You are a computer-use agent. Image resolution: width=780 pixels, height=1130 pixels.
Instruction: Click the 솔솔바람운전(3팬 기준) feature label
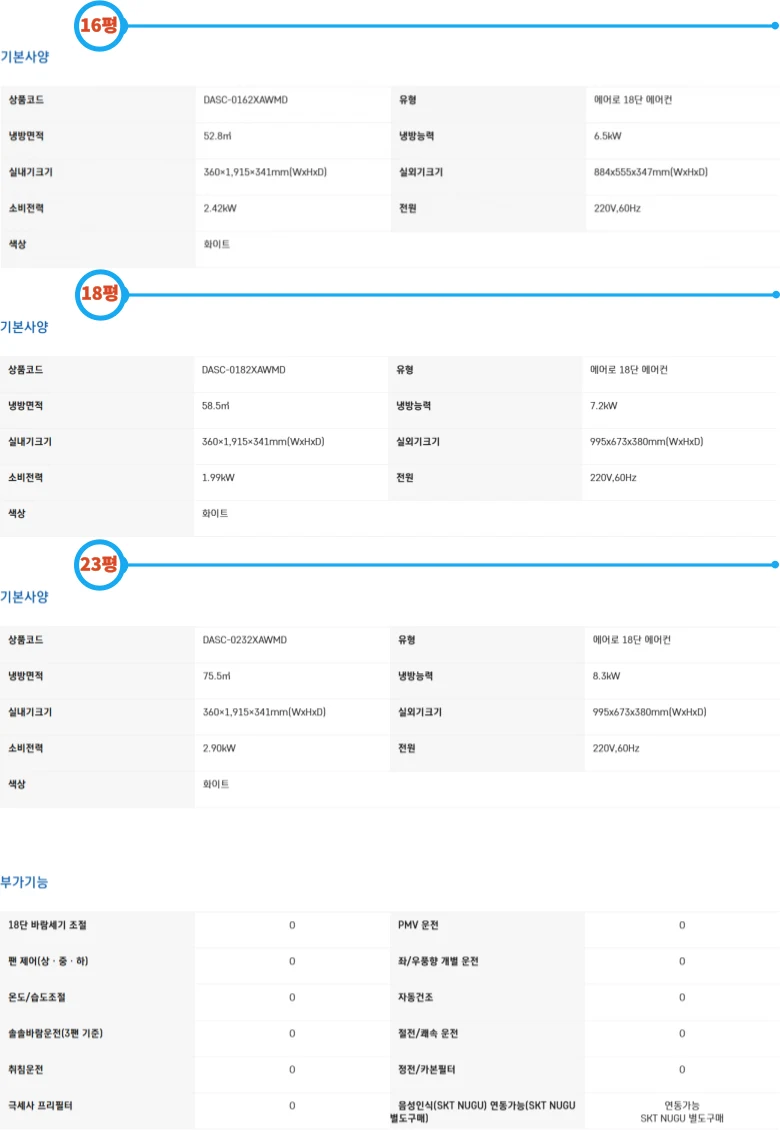tap(56, 1033)
